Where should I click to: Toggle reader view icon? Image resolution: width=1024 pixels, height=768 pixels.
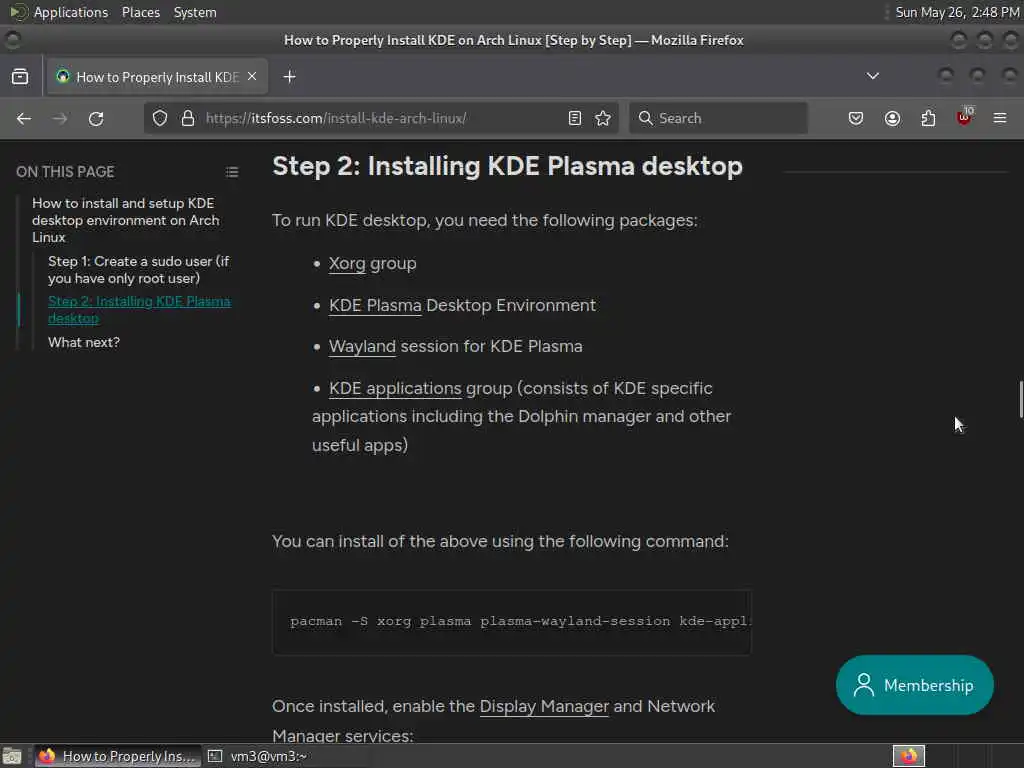(x=575, y=118)
